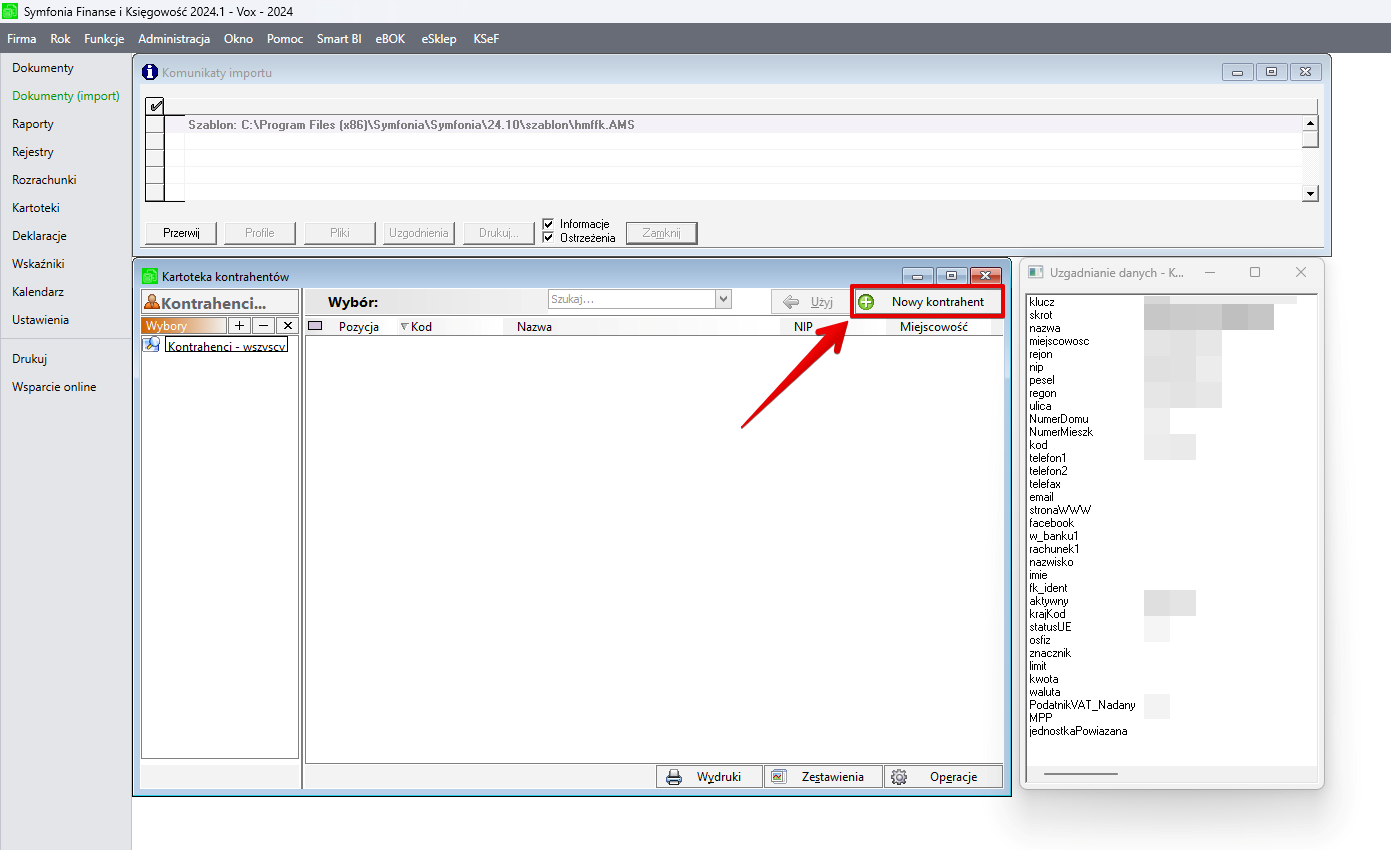Open Rozrachunki in the sidebar
The image size is (1391, 850).
(44, 180)
